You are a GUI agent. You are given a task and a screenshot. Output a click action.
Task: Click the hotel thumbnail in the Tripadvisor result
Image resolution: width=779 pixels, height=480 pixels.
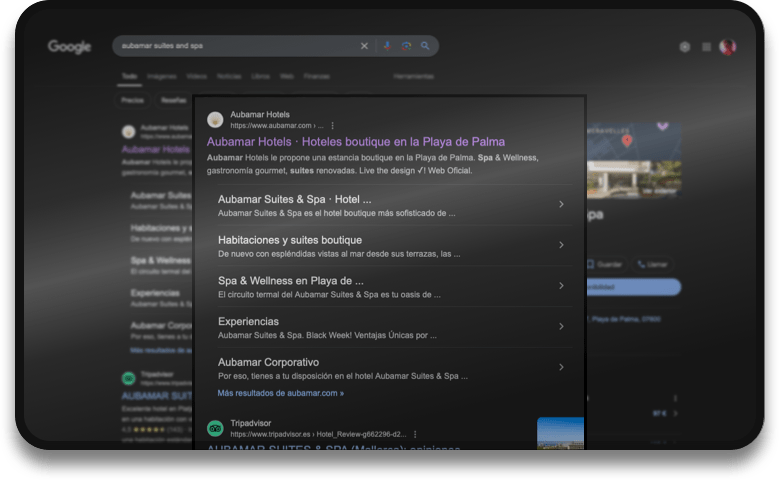click(560, 434)
